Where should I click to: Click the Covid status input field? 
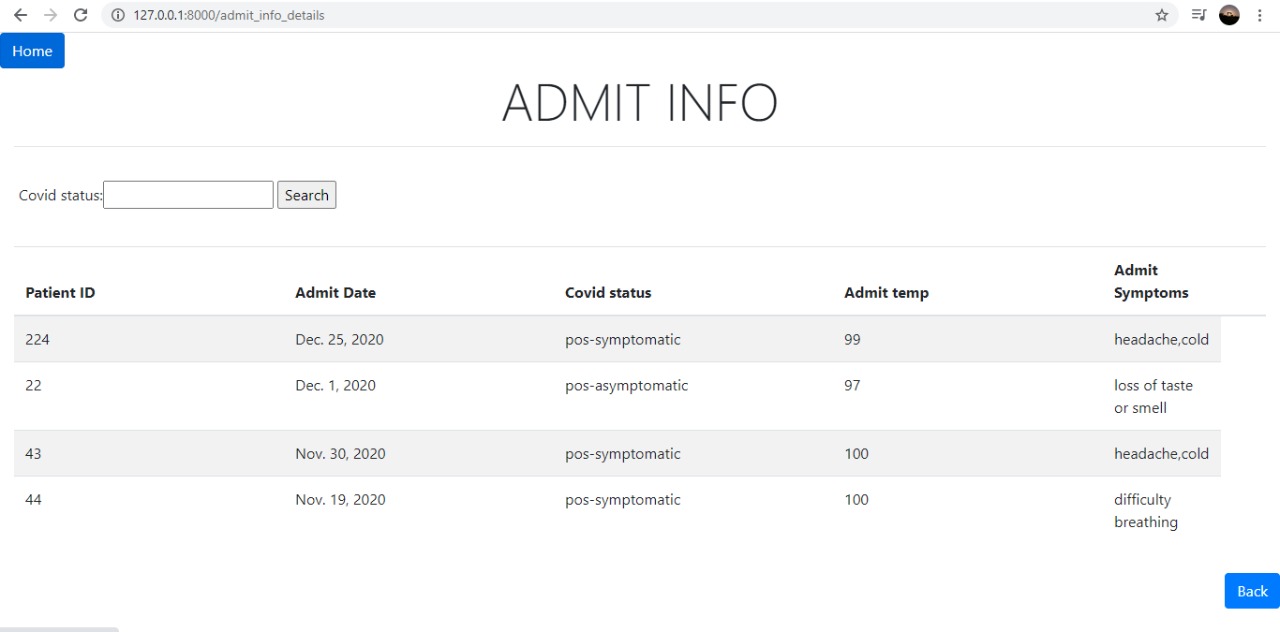pos(187,194)
